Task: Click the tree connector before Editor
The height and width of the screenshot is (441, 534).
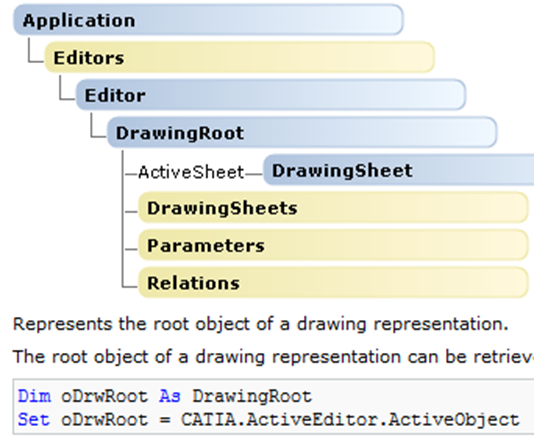Action: click(x=67, y=88)
